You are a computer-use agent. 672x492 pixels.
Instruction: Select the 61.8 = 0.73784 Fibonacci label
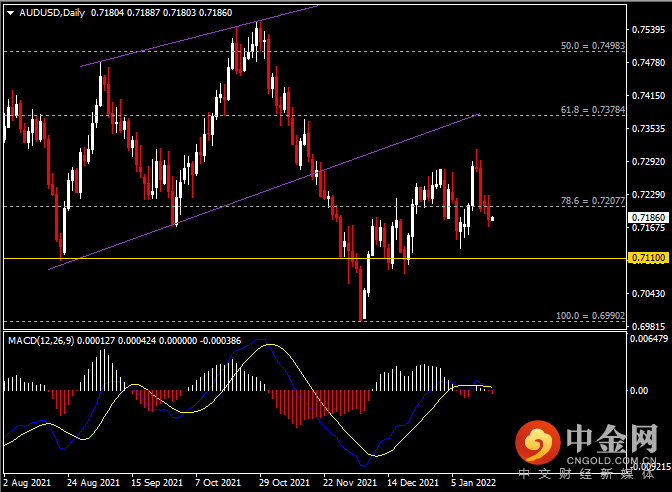point(593,110)
